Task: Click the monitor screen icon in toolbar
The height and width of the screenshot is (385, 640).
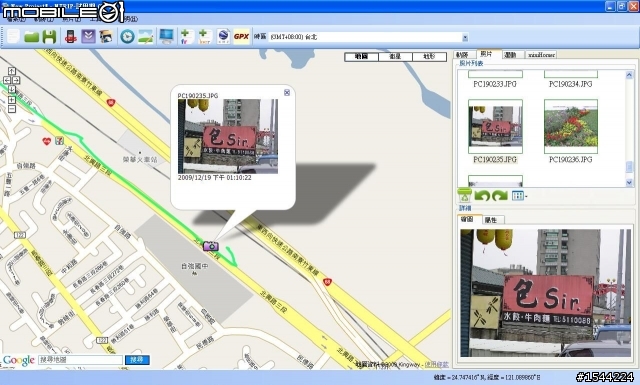Action: [167, 37]
